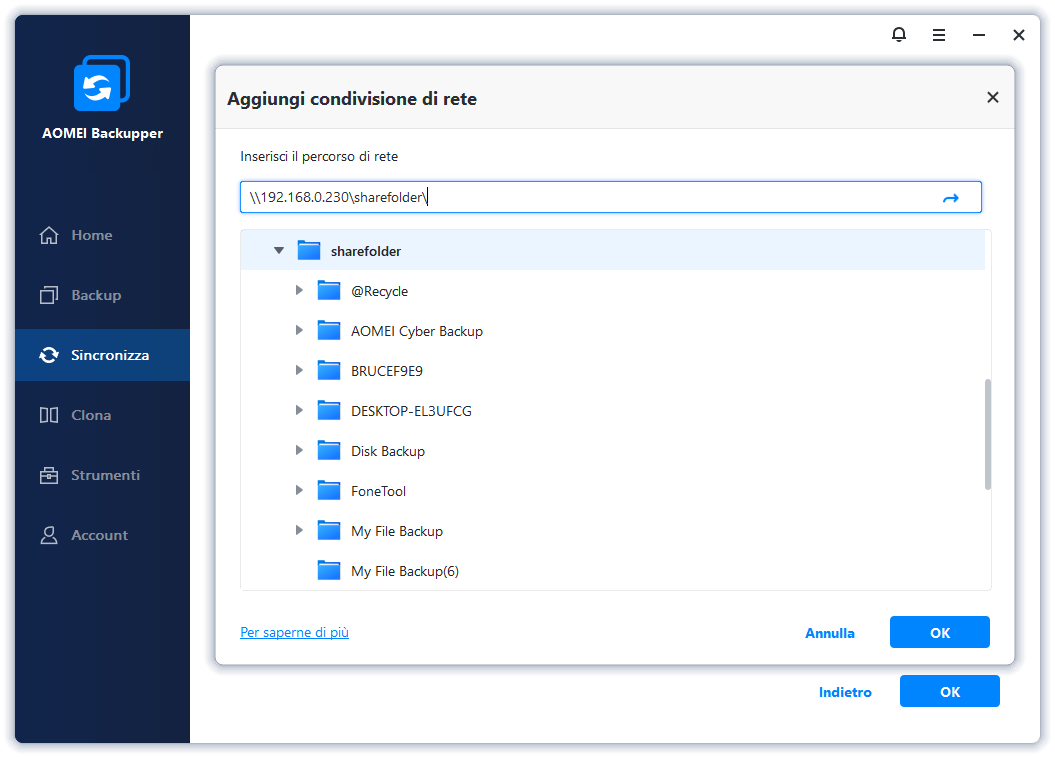The image size is (1055, 758).
Task: Select the @Recycle entry name
Action: pos(379,291)
